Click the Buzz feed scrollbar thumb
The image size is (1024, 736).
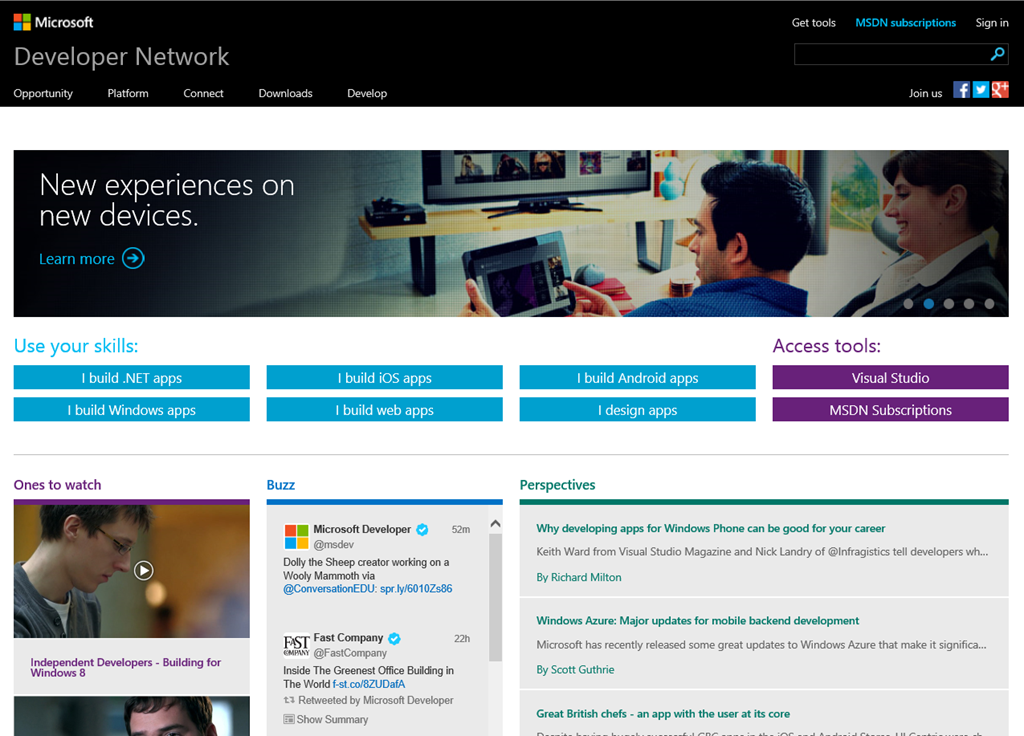[x=495, y=598]
